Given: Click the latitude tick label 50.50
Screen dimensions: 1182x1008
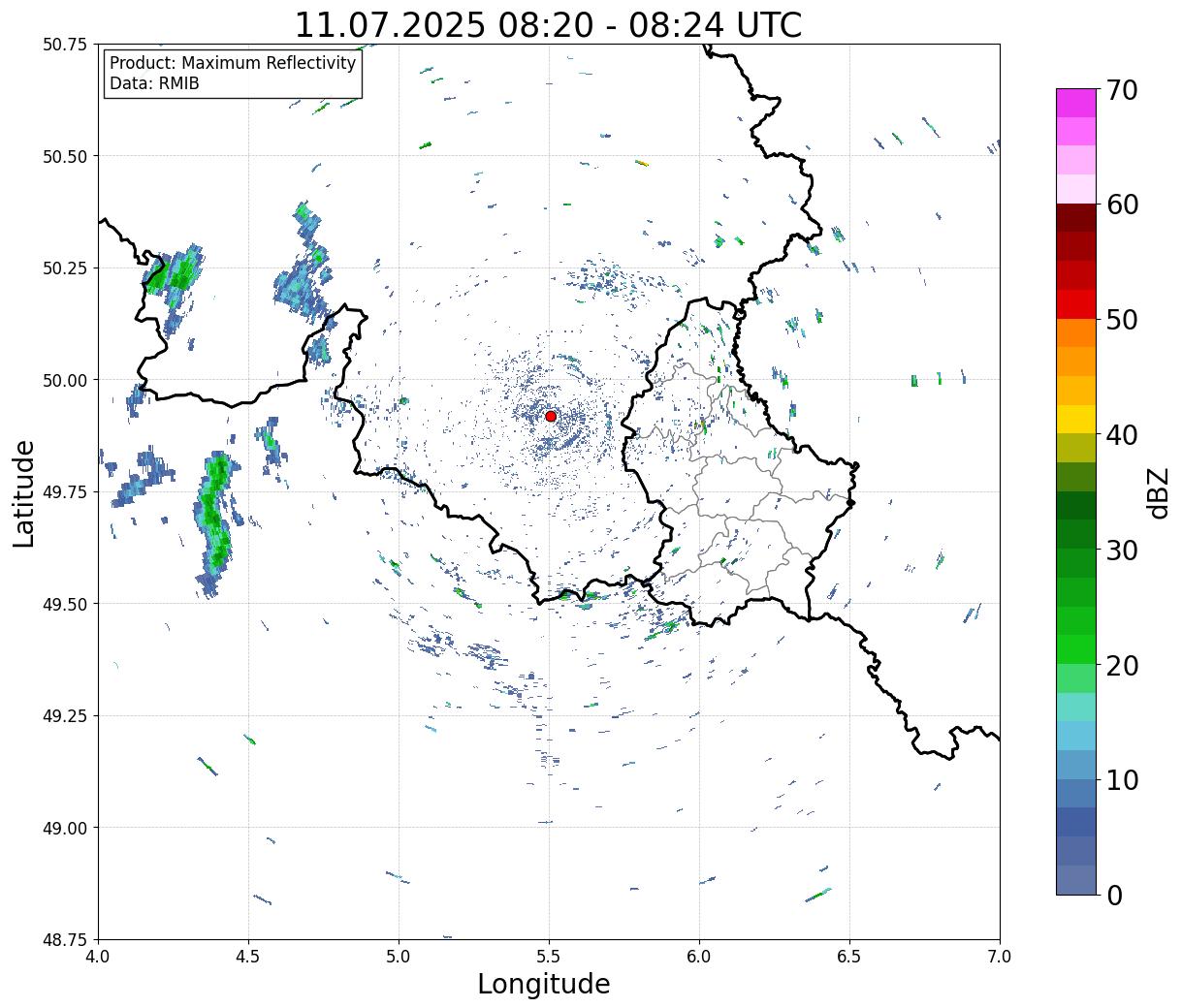Looking at the screenshot, I should (65, 156).
